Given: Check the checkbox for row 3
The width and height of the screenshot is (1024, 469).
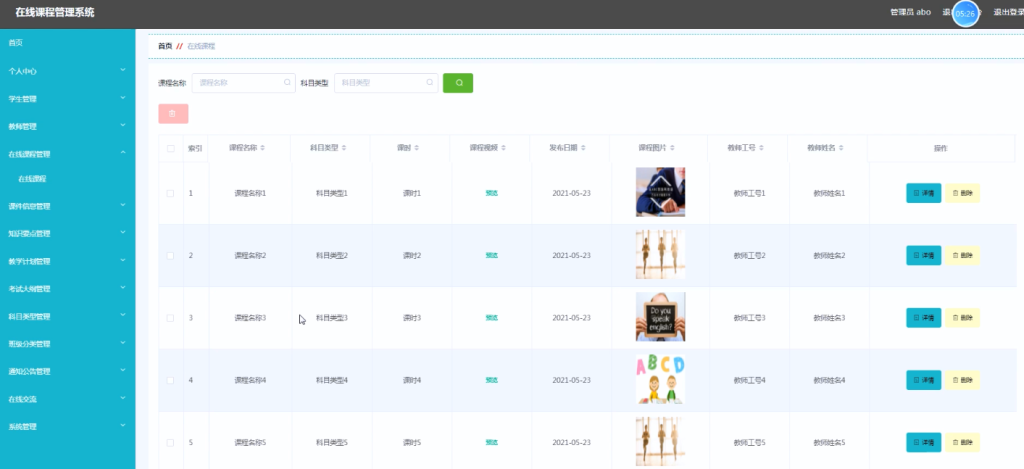Looking at the screenshot, I should (170, 318).
